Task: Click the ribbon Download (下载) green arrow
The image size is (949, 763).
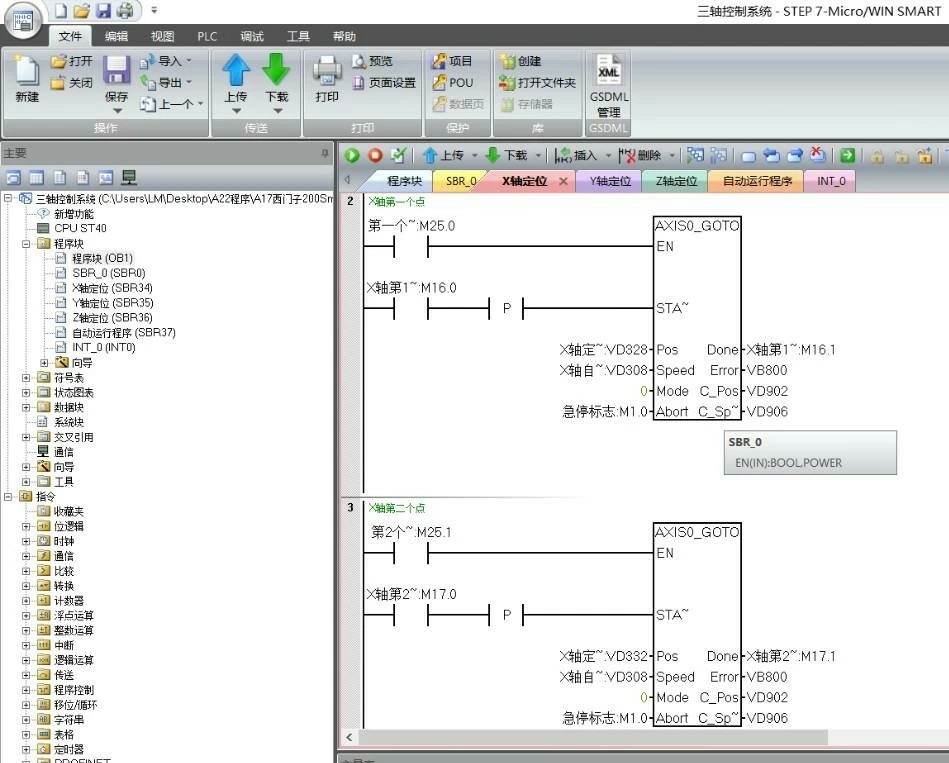Action: 277,69
